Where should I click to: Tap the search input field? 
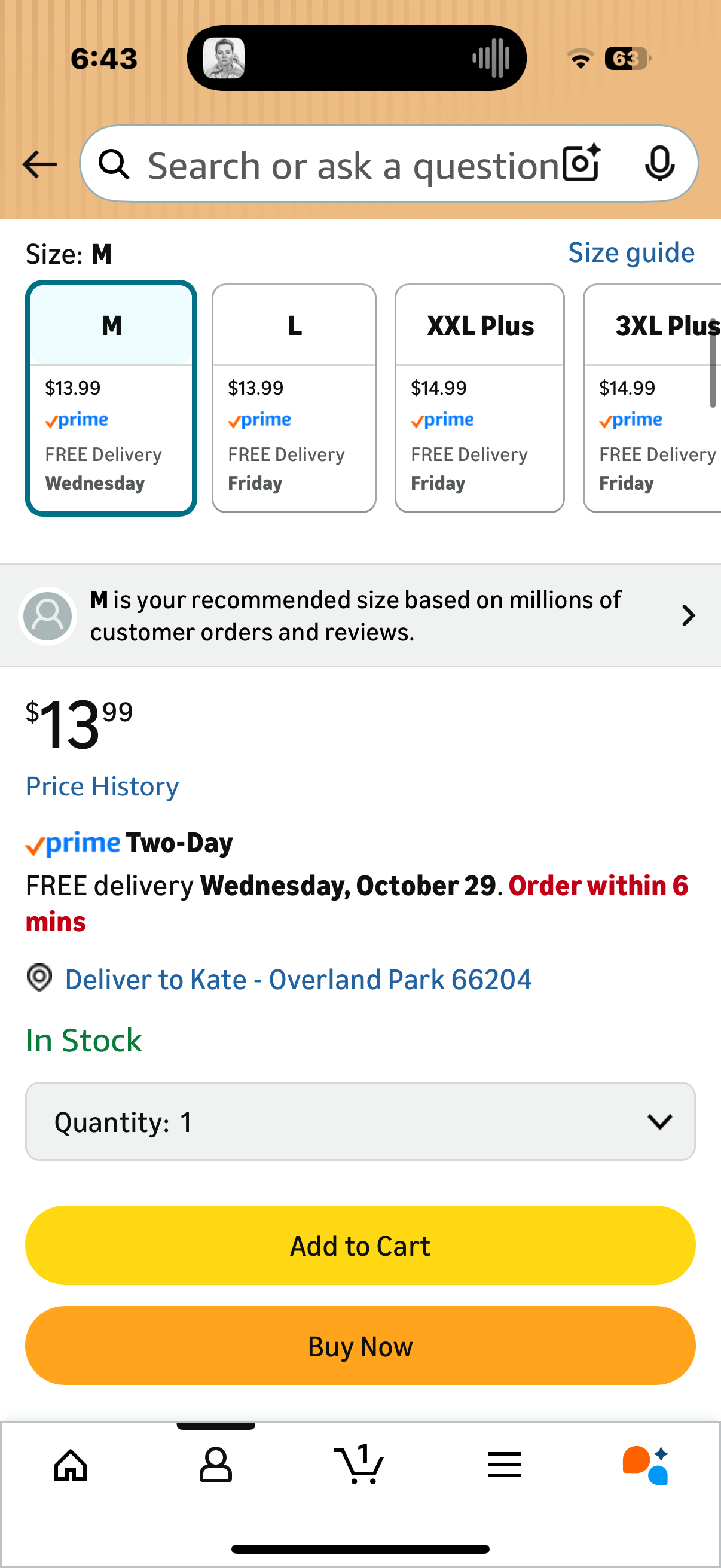point(353,164)
